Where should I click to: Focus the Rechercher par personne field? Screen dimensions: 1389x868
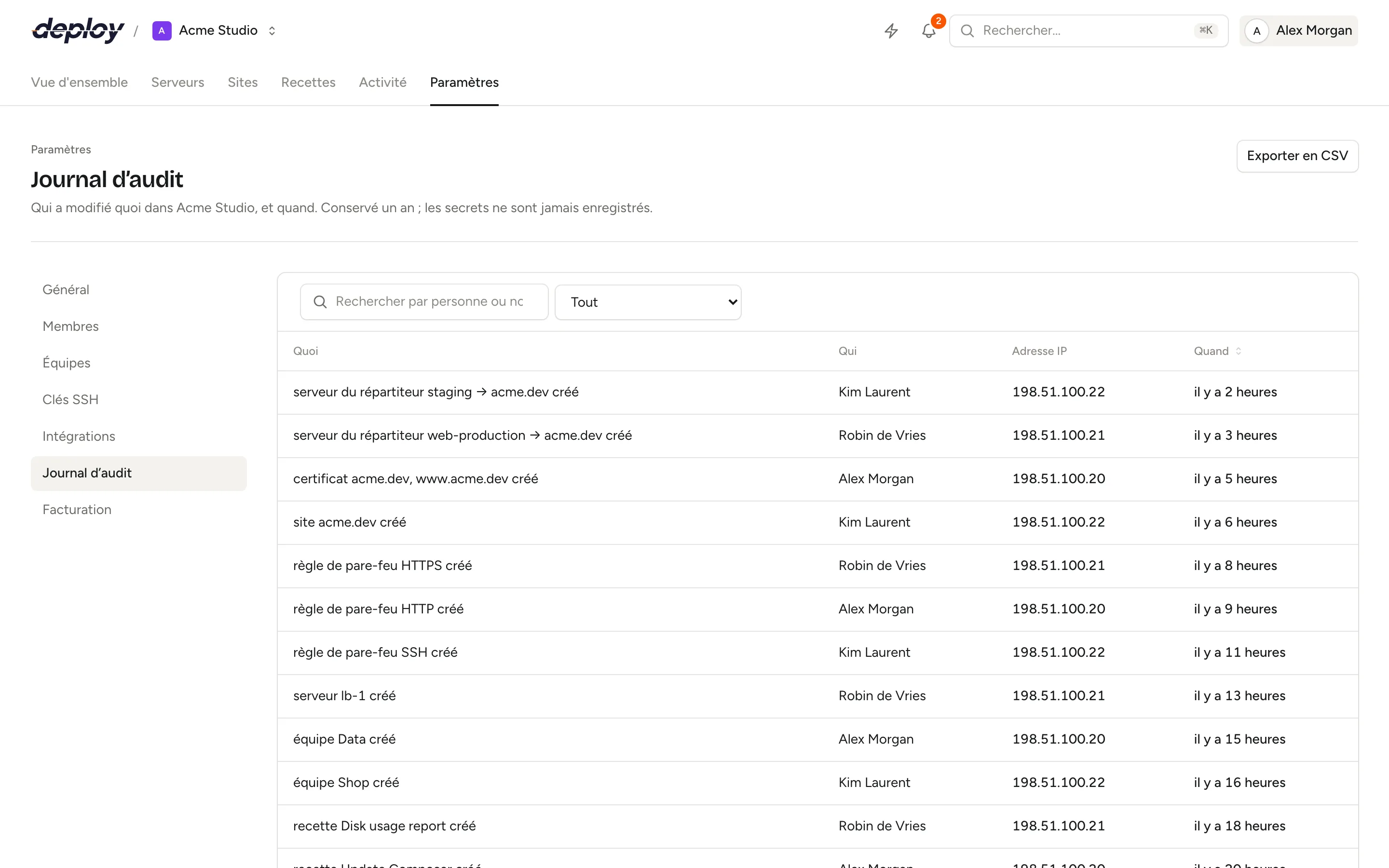pos(424,302)
